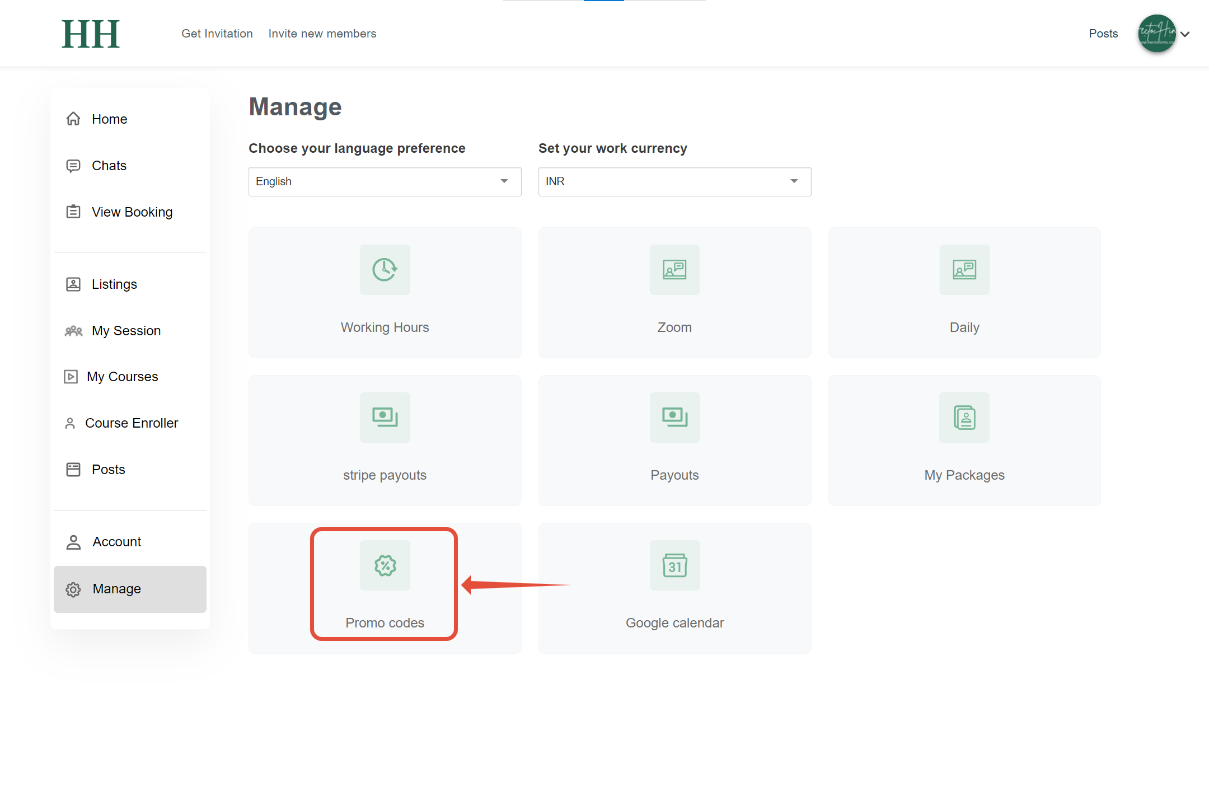Click the Get Invitation link
This screenshot has width=1209, height=806.
[217, 34]
